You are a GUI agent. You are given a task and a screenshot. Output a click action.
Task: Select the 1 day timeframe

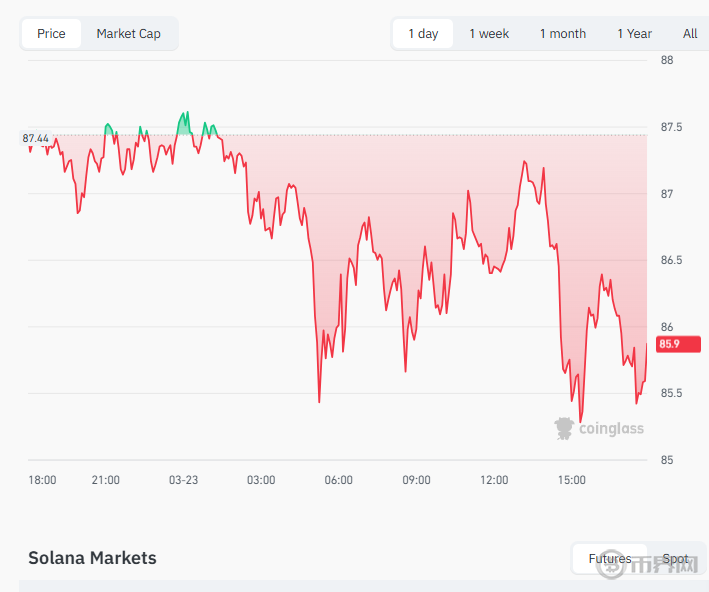[x=423, y=33]
